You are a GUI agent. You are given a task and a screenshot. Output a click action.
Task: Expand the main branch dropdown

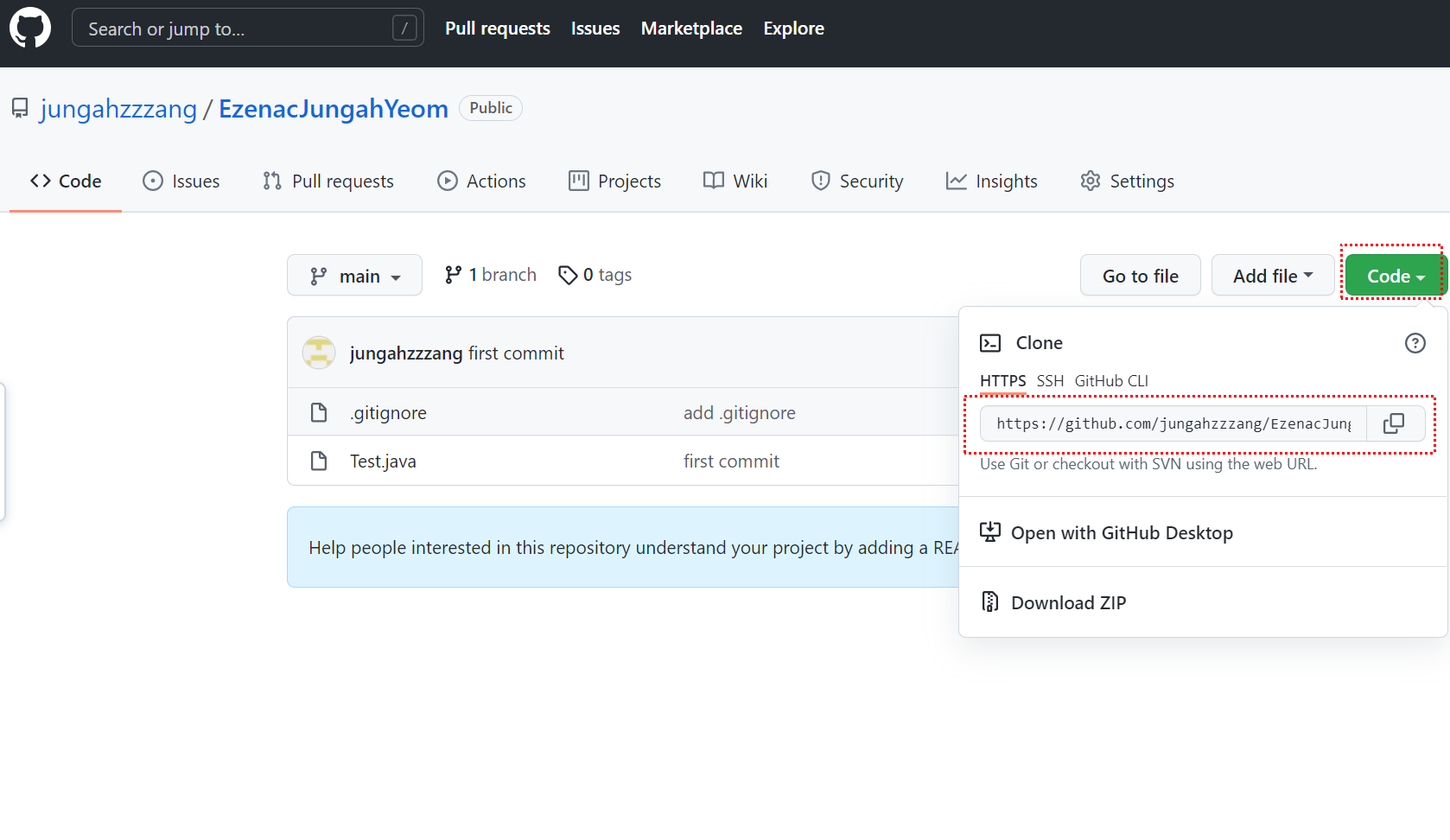pos(354,275)
